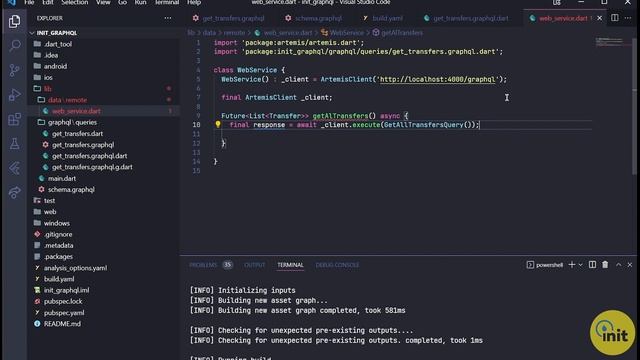Close the web_service.dart tab
The image size is (640, 360).
tap(600, 18)
